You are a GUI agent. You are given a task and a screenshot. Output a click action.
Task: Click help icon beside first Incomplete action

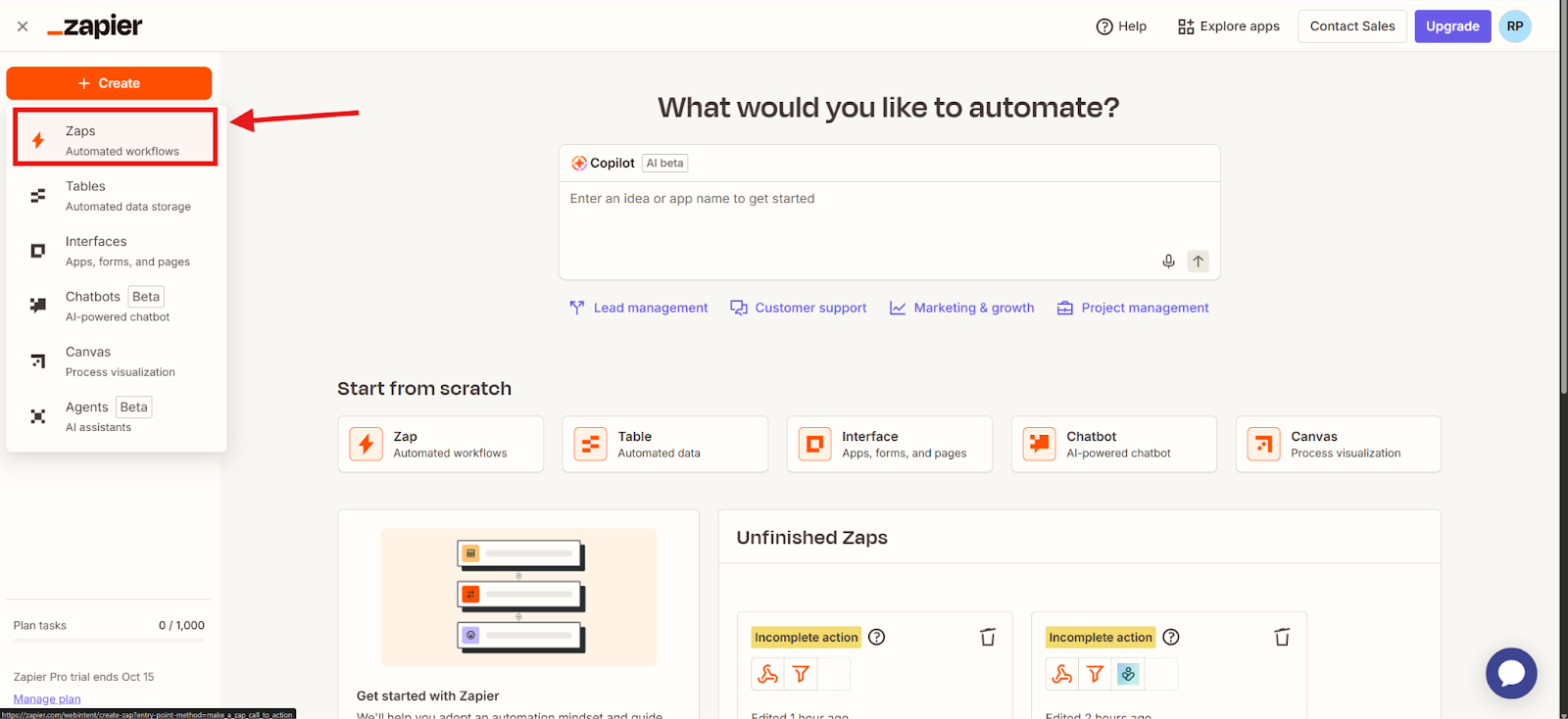point(877,637)
